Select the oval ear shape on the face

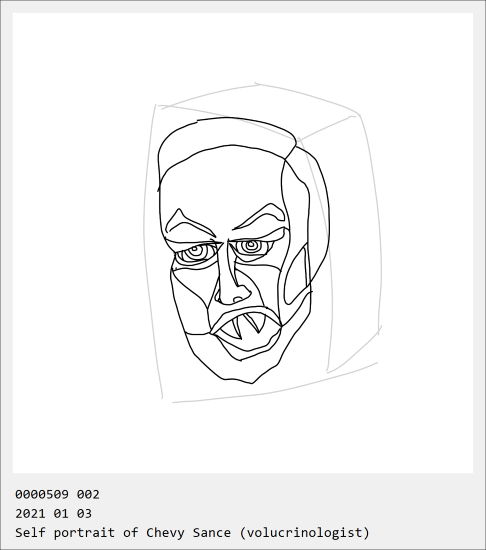pos(295,275)
